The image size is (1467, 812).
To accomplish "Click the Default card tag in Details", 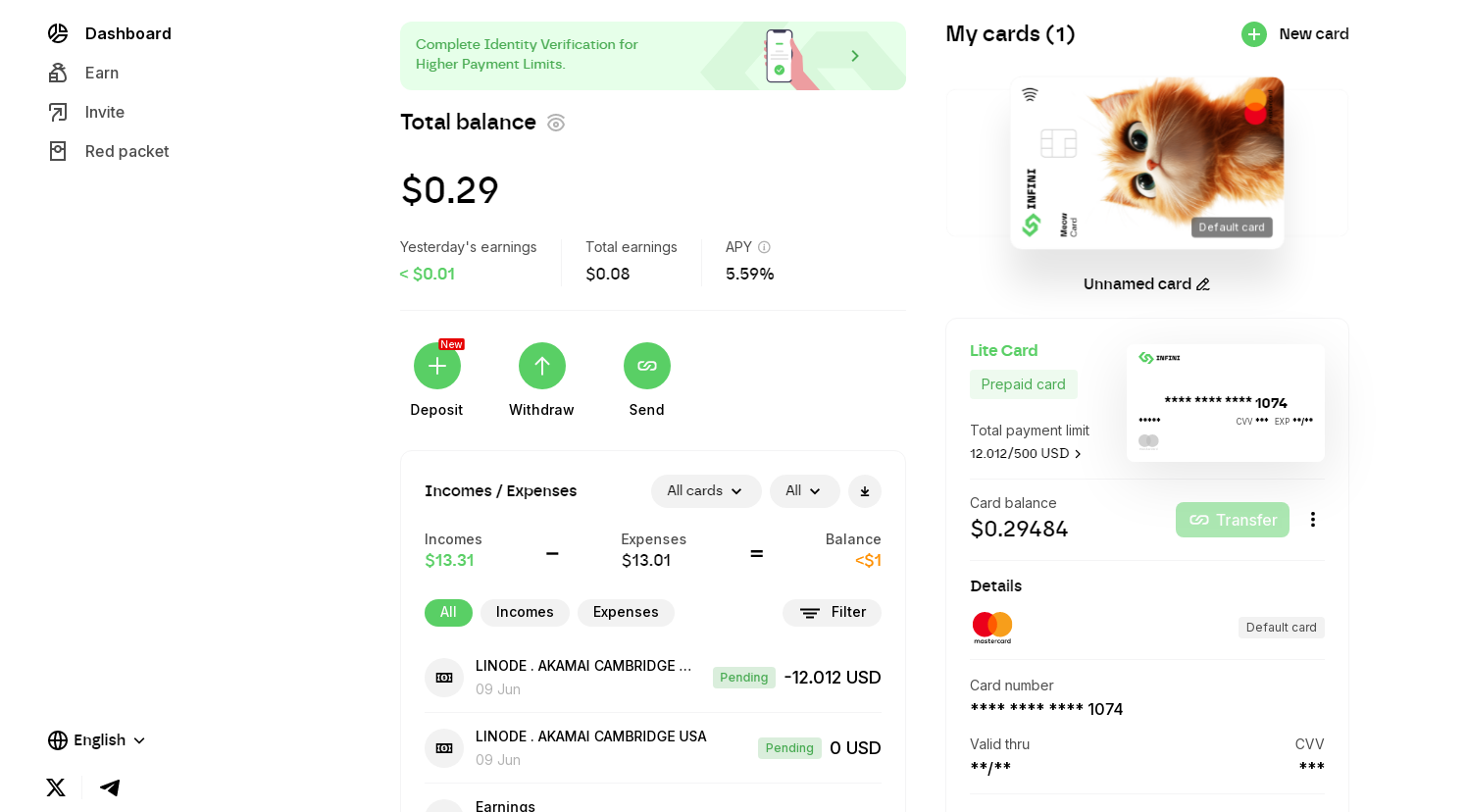I will click(x=1282, y=628).
